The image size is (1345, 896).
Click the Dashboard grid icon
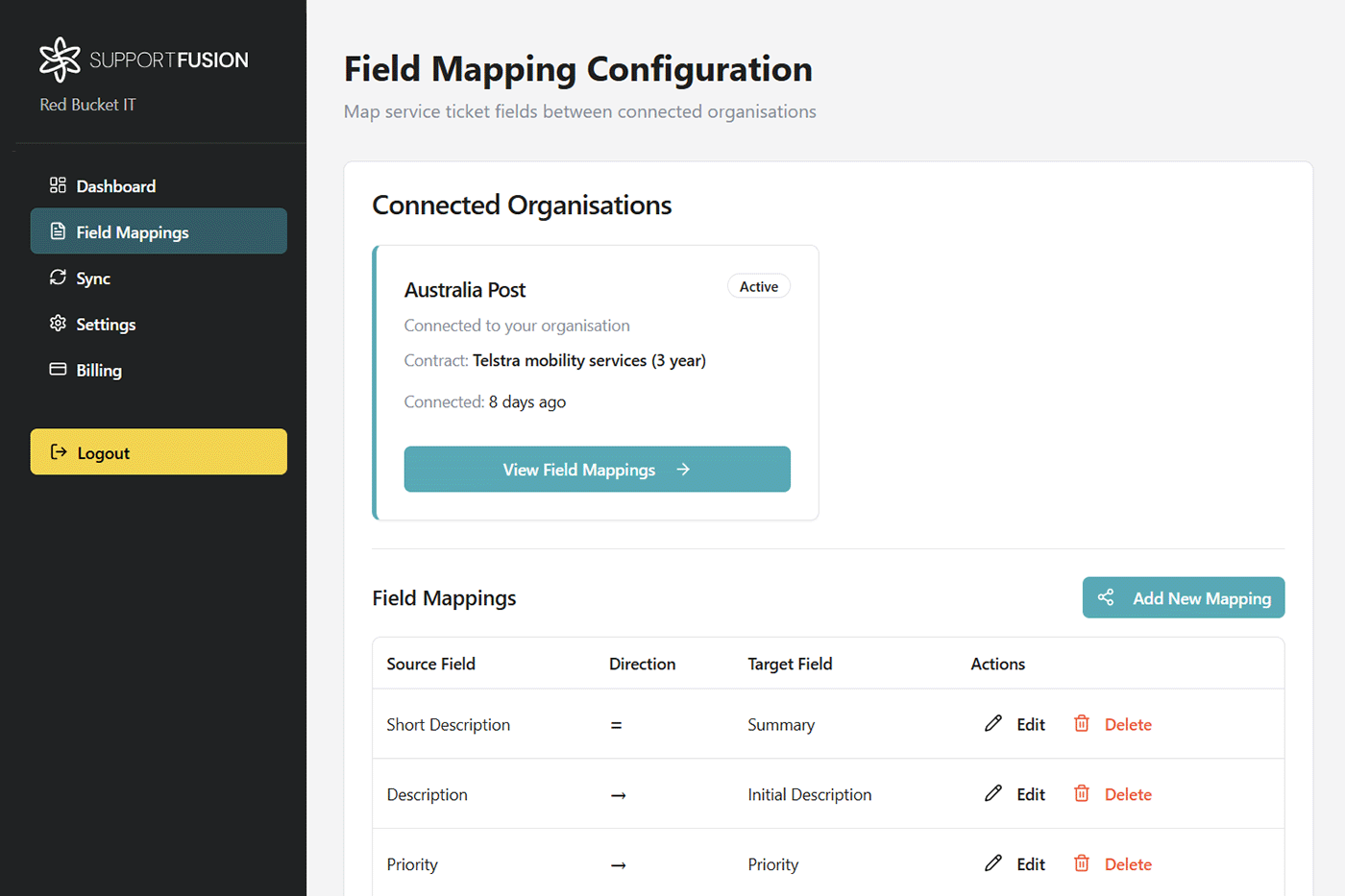pyautogui.click(x=58, y=185)
